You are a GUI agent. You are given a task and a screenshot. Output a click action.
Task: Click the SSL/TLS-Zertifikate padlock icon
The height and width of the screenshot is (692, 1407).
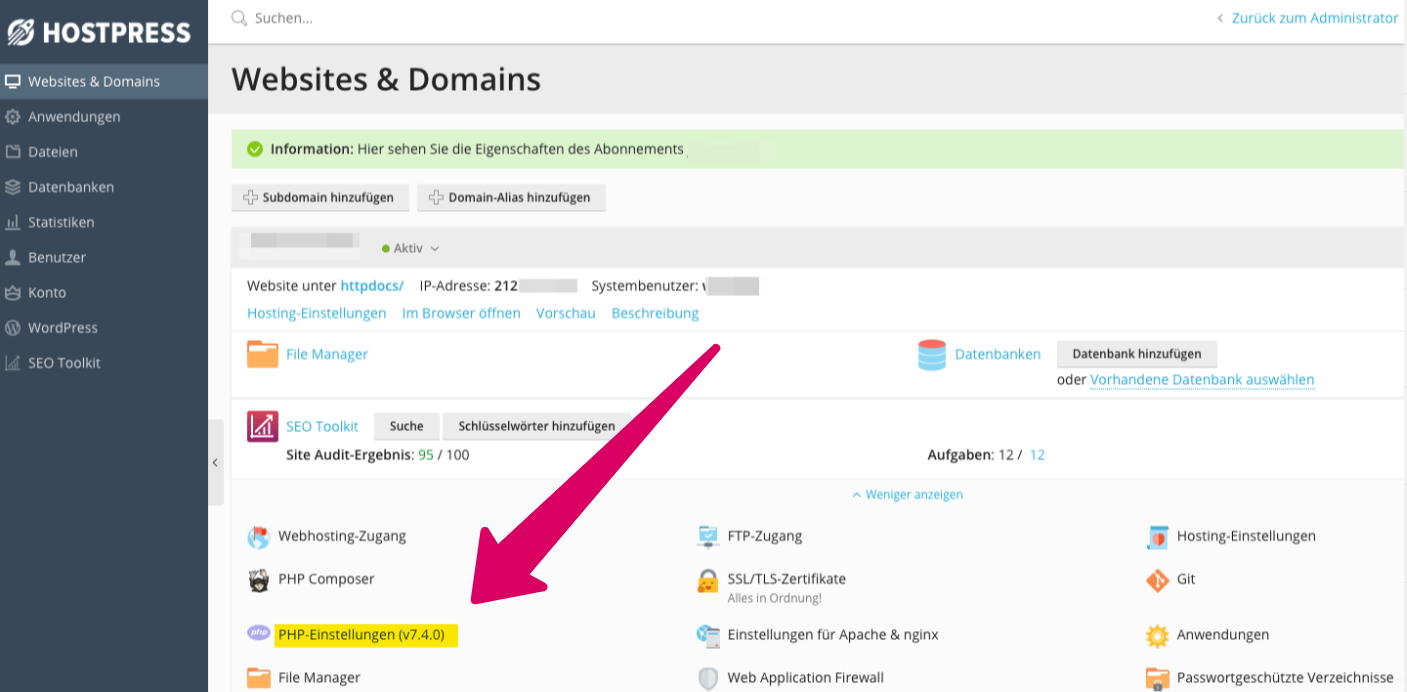coord(708,581)
